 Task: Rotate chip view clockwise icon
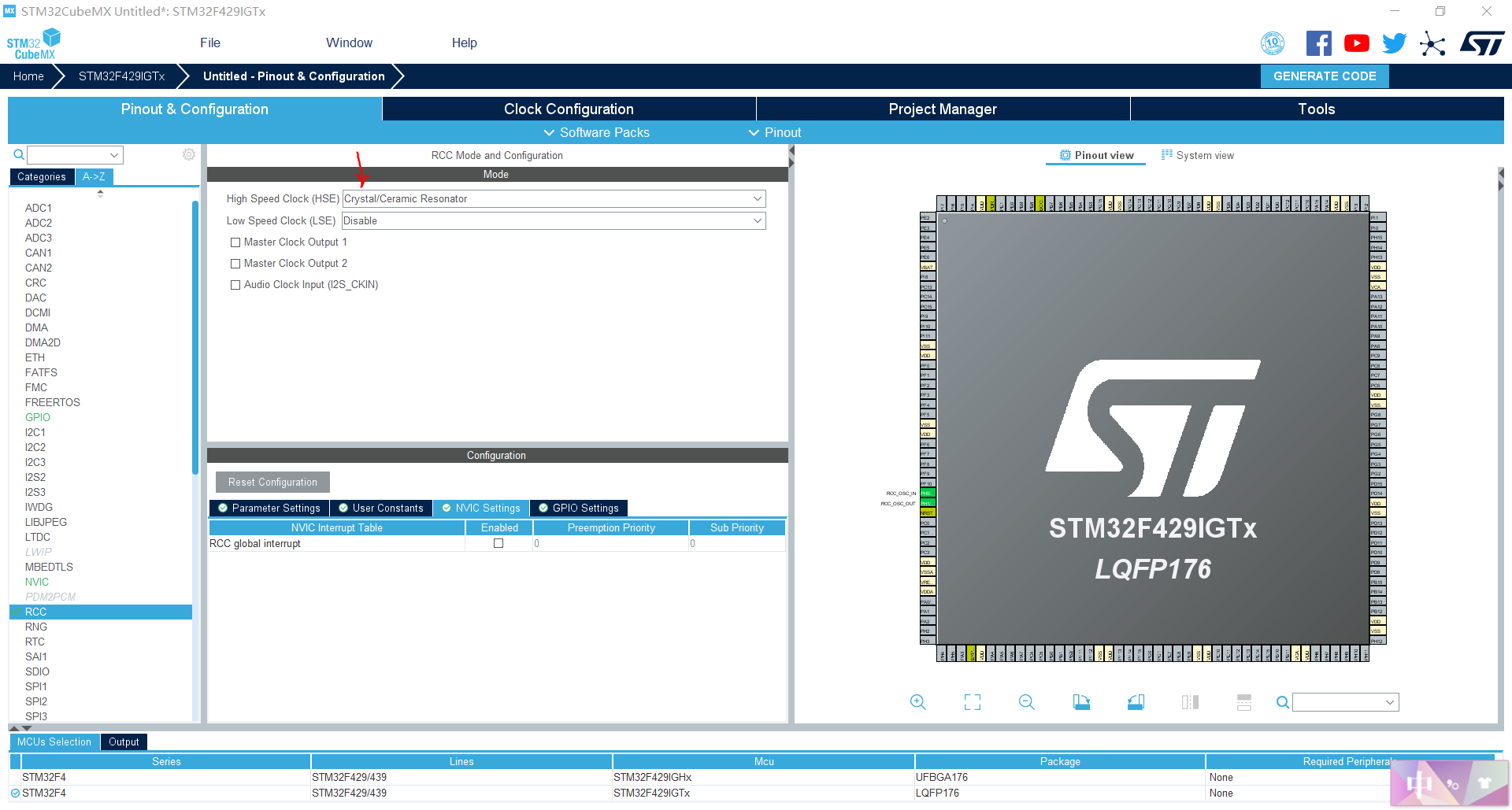1081,702
